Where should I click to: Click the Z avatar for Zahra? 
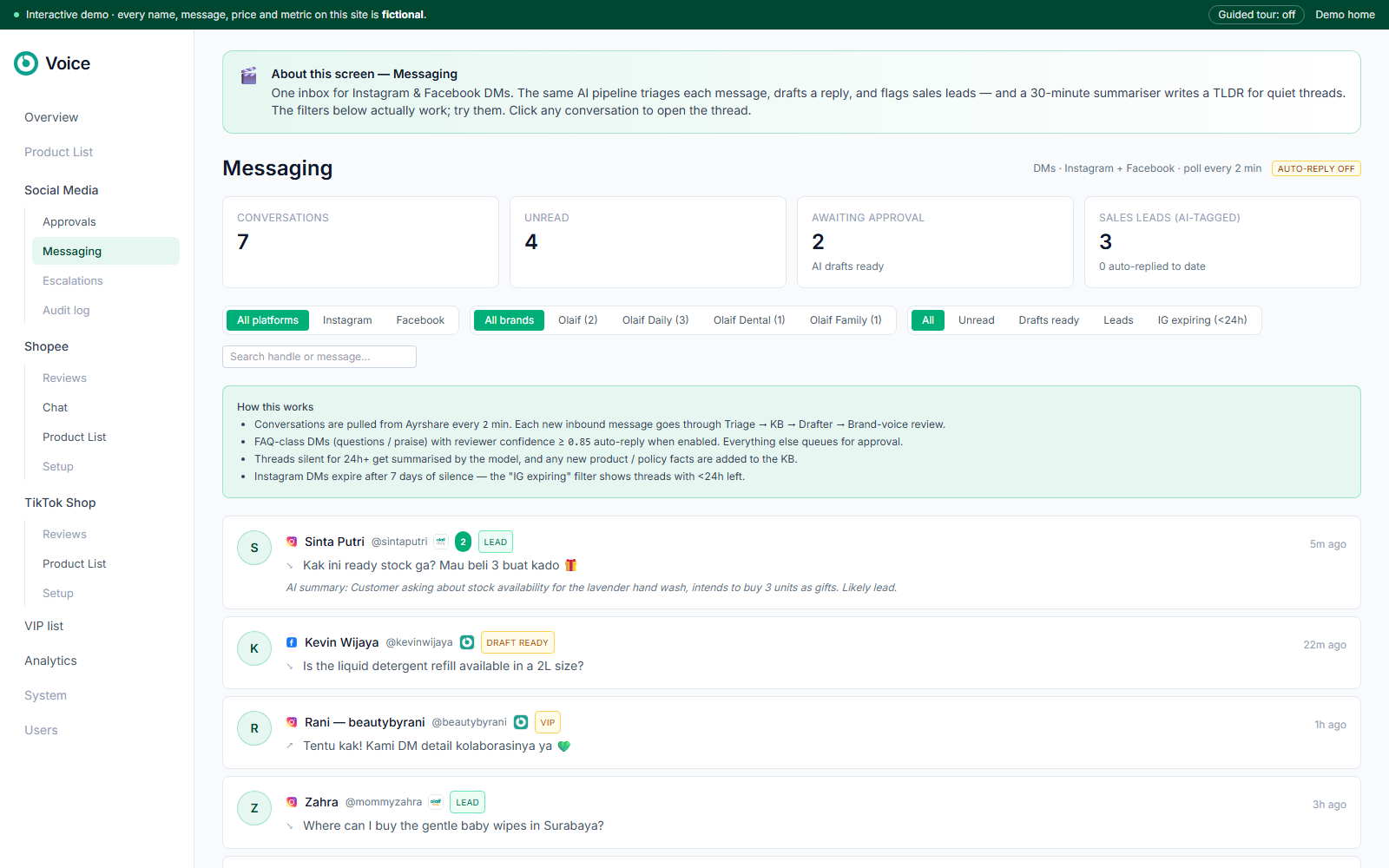pyautogui.click(x=254, y=808)
